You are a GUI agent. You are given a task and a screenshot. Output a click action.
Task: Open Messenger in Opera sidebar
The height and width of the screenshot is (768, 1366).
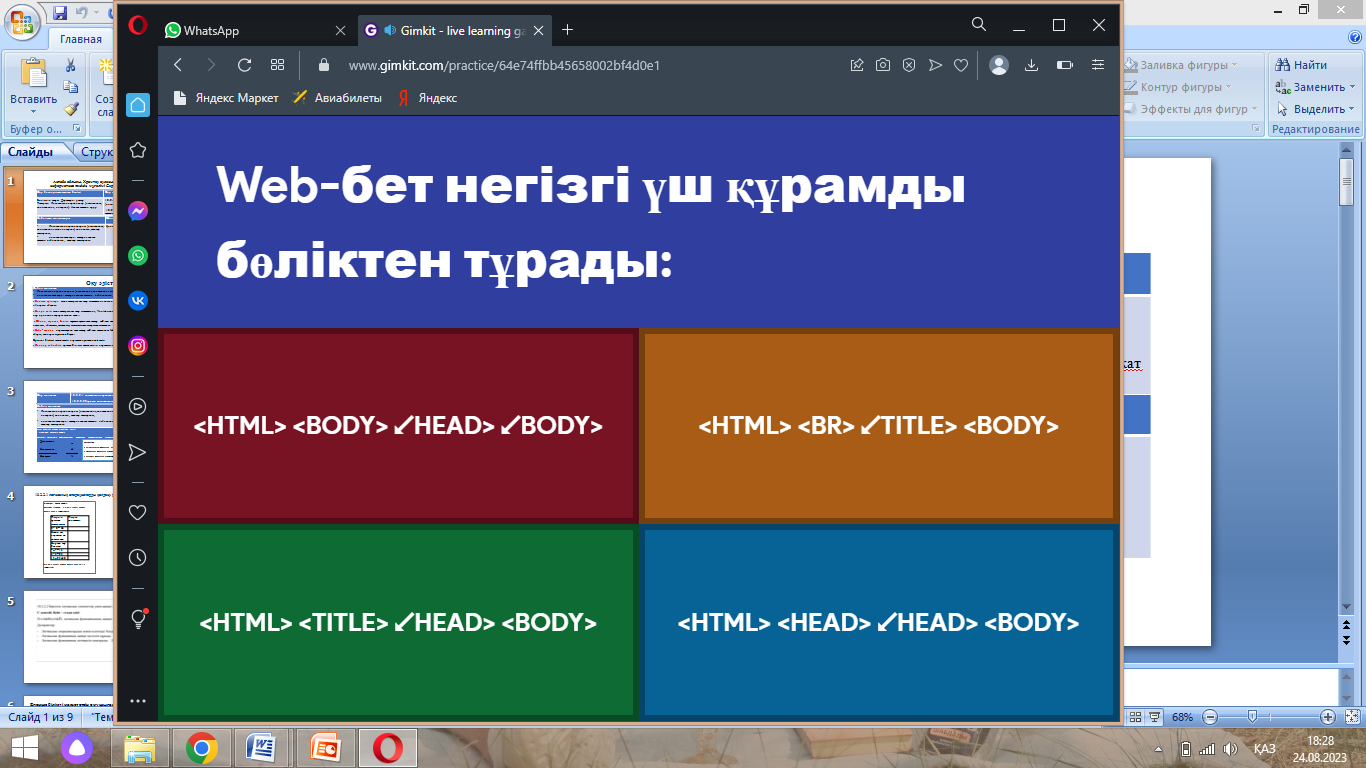[138, 211]
